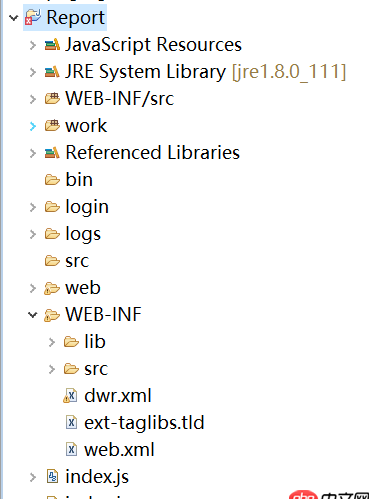The height and width of the screenshot is (499, 380).
Task: Click the WEB-INF/src package folder icon
Action: point(52,99)
